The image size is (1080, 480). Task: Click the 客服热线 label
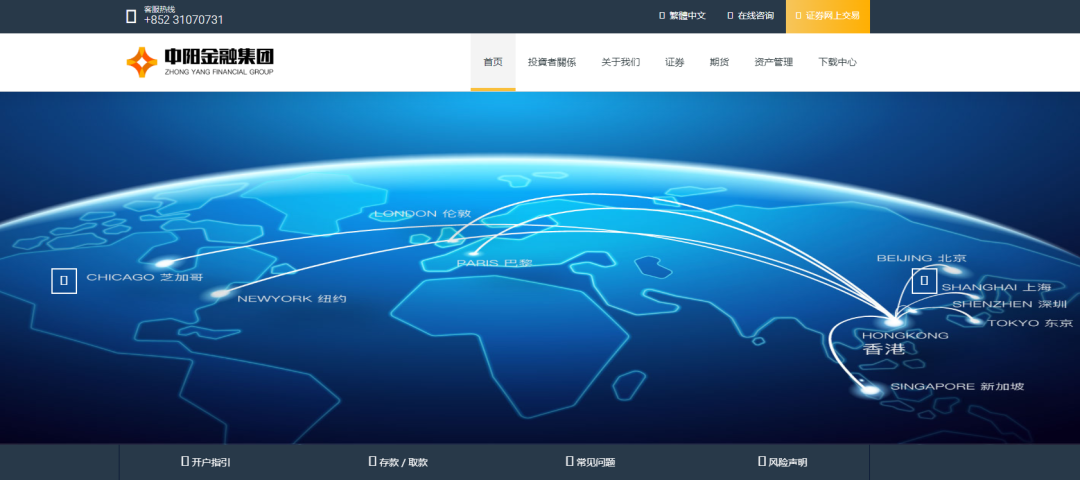tap(159, 9)
